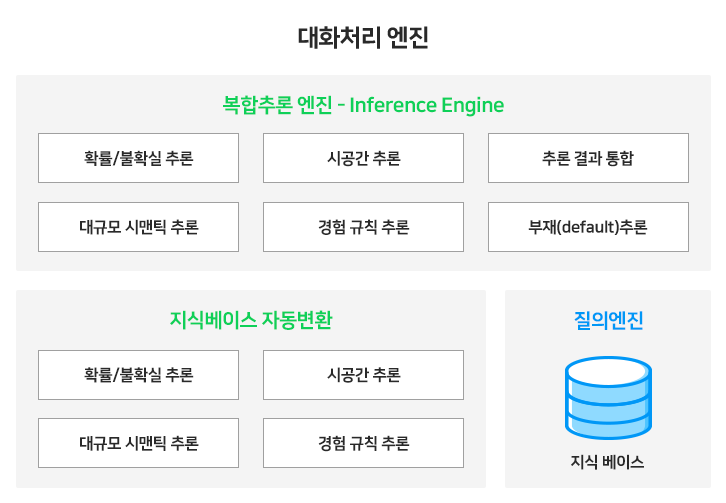Click the words Inference Engine in green heading
The height and width of the screenshot is (503, 726).
(426, 105)
